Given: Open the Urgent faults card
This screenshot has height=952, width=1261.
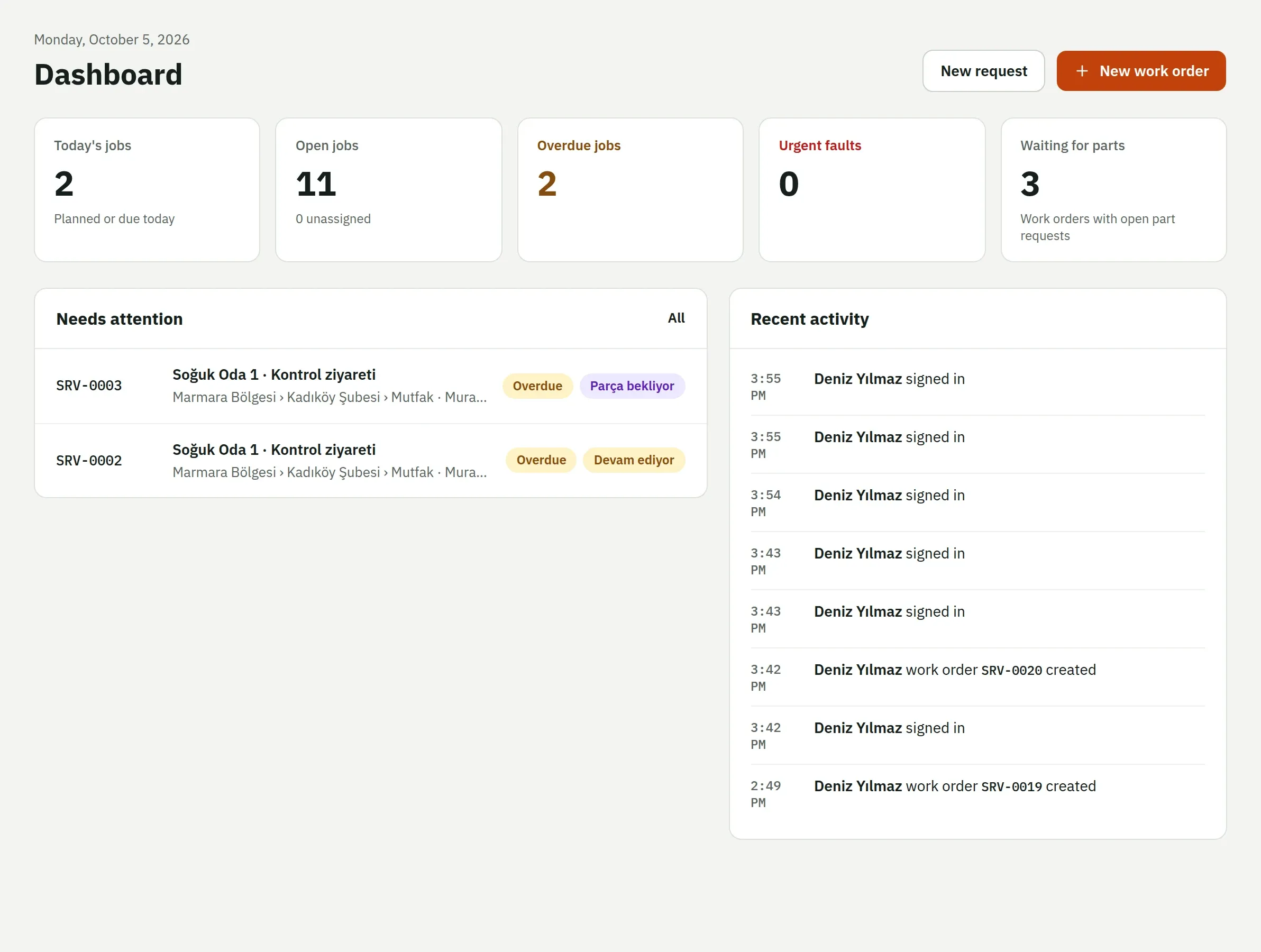Looking at the screenshot, I should 872,190.
